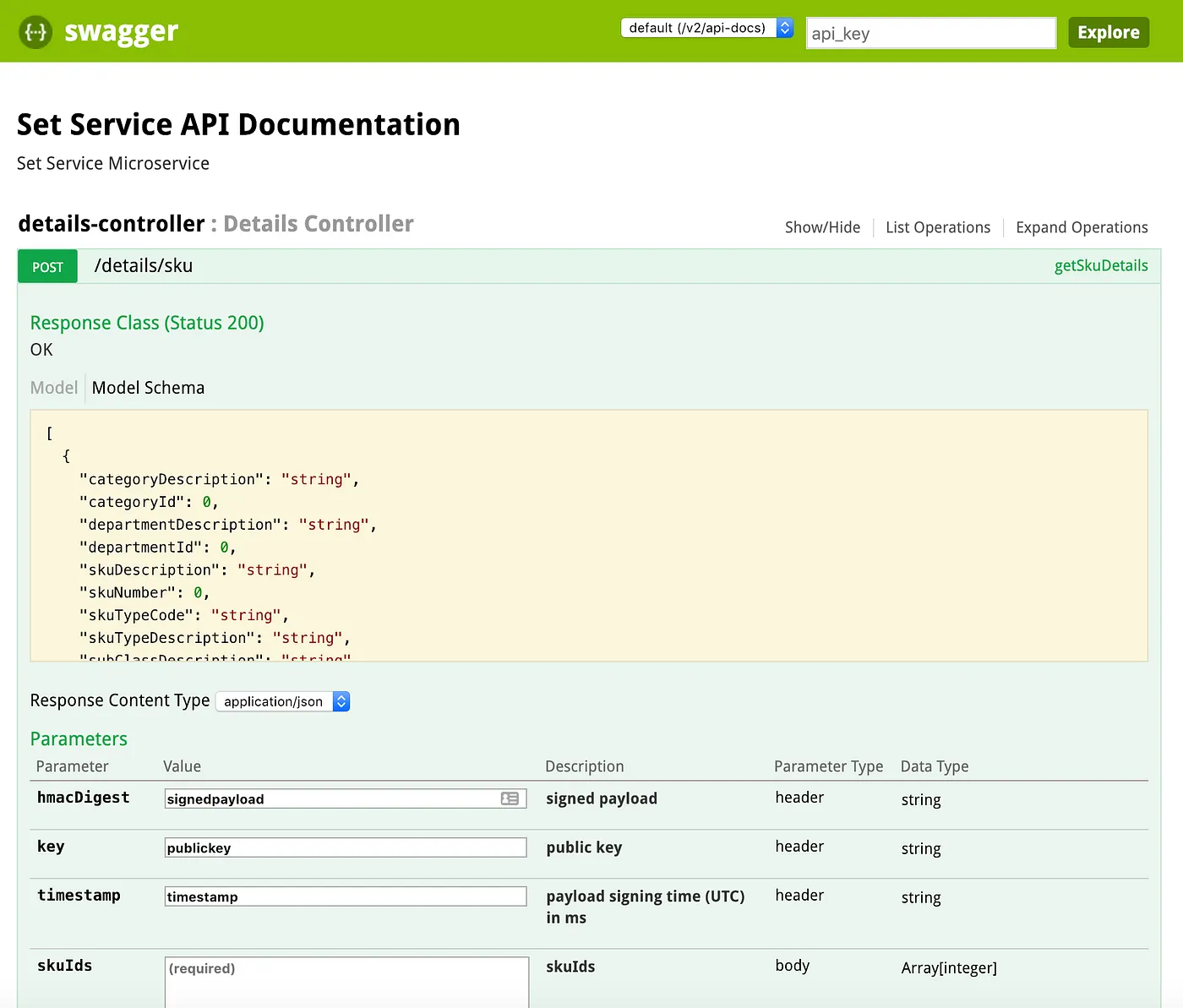The height and width of the screenshot is (1008, 1183).
Task: Click the POST method badge
Action: (46, 265)
